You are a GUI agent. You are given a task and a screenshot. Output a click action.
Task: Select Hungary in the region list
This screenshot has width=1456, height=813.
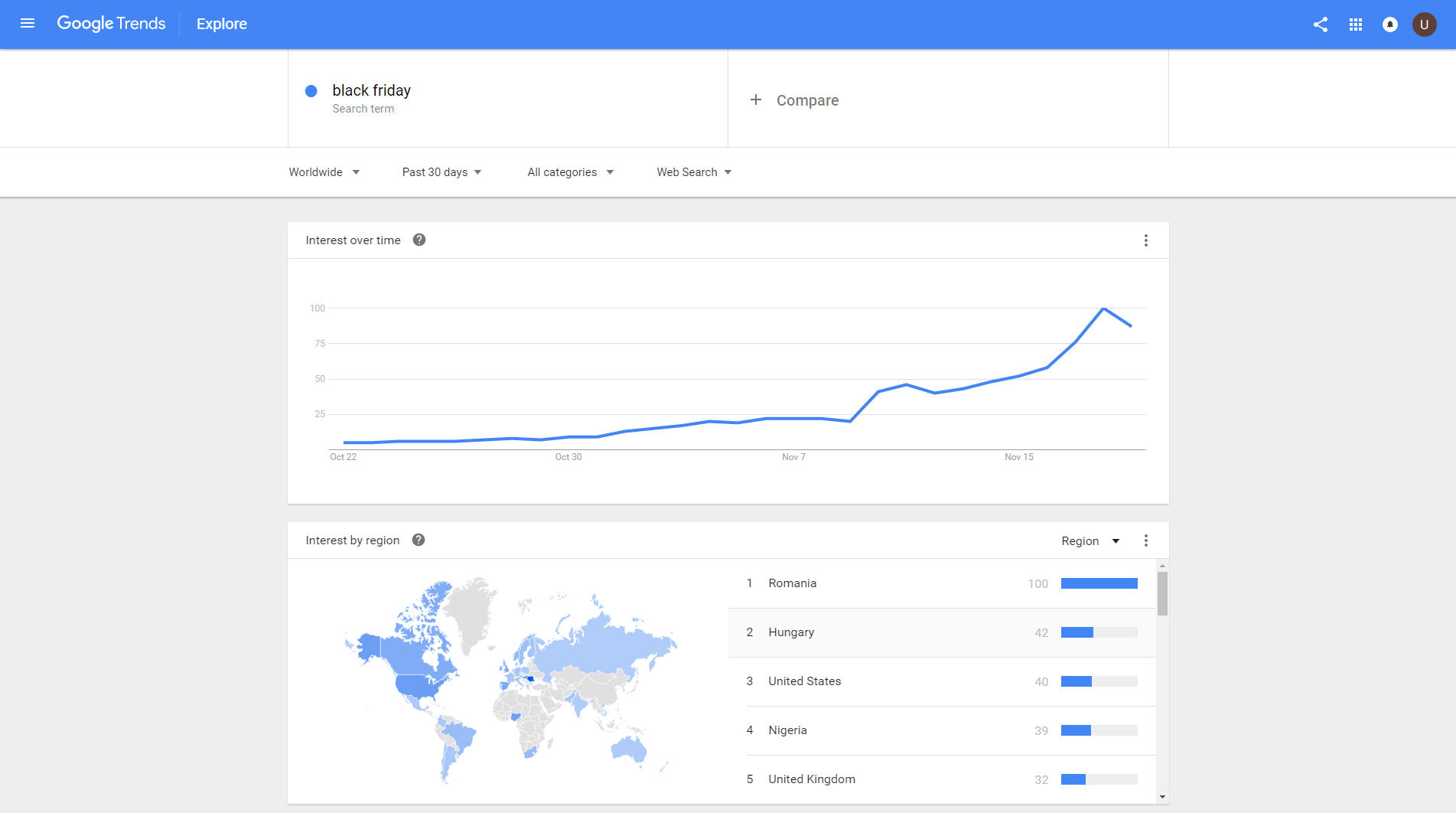[x=942, y=632]
